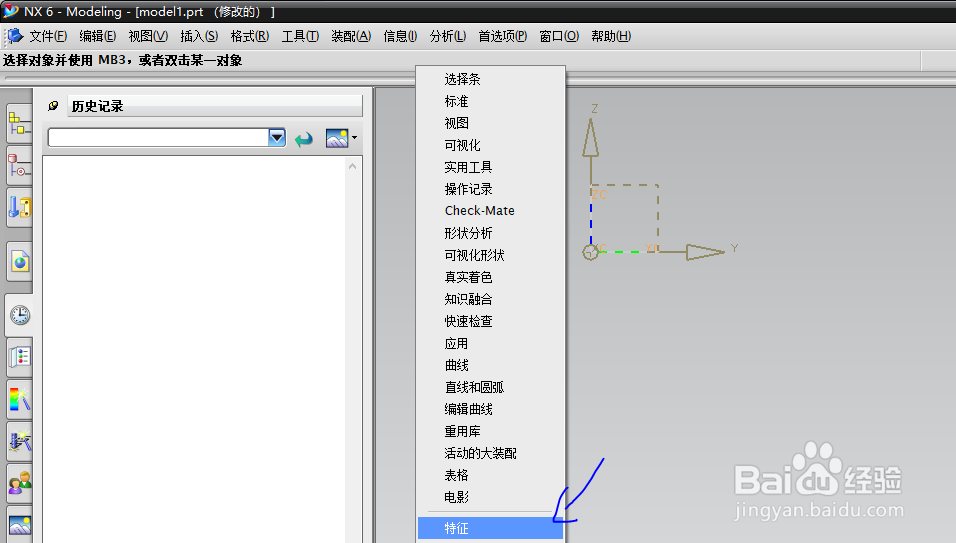The image size is (956, 543).
Task: Toggle the 快速检查 toolbar entry
Action: tap(491, 321)
